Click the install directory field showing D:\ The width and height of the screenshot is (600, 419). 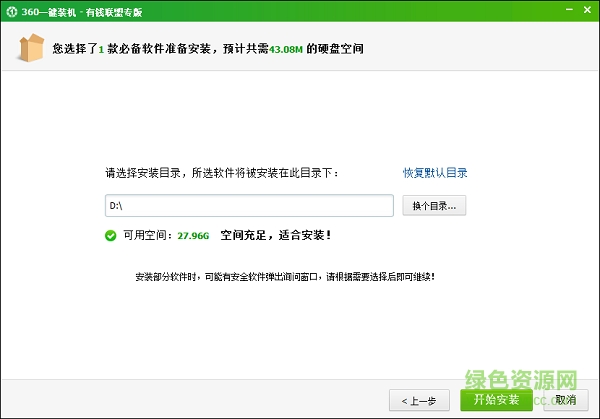[x=249, y=206]
